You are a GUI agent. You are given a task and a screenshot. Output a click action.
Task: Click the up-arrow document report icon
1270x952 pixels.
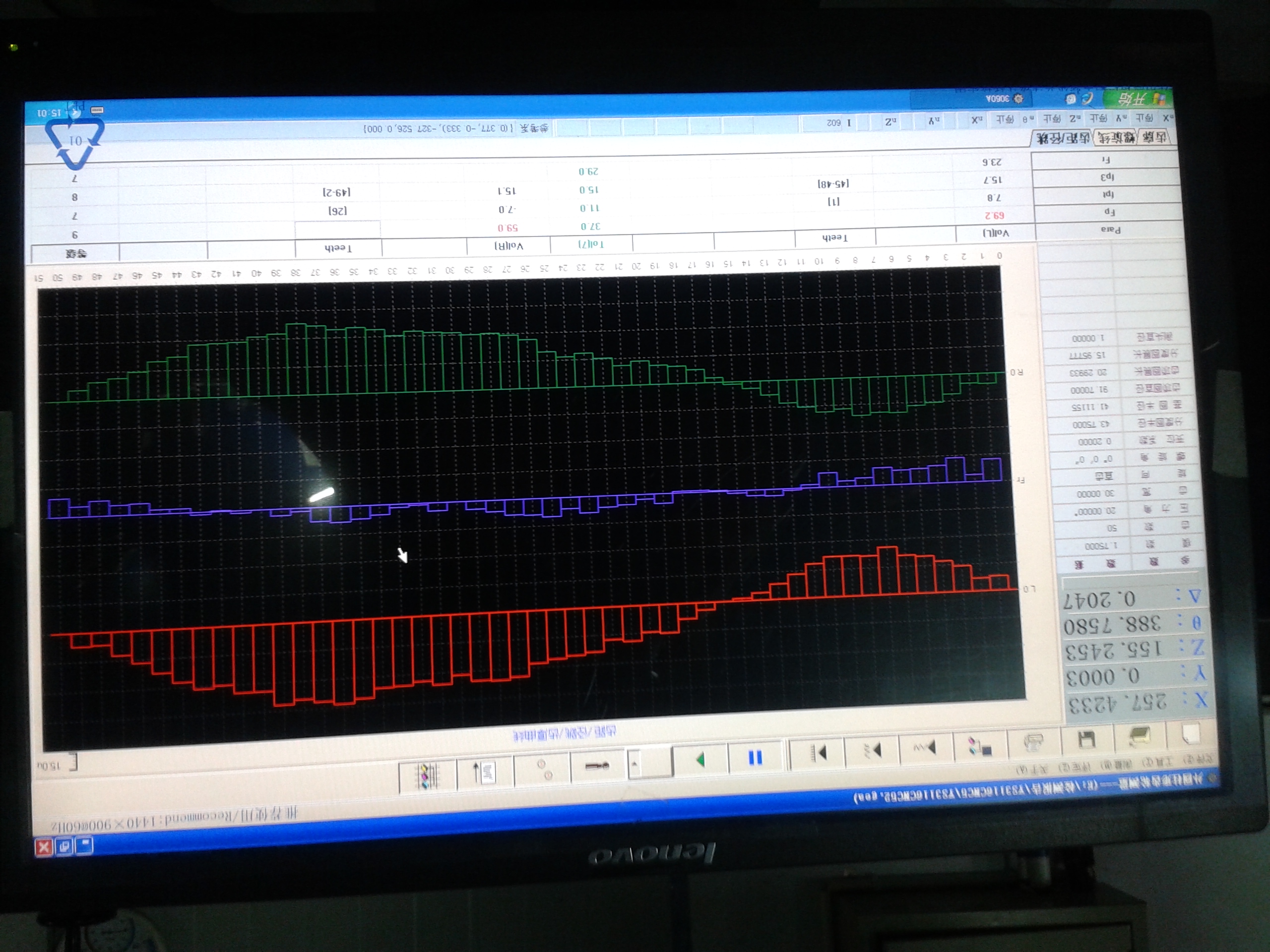(485, 772)
